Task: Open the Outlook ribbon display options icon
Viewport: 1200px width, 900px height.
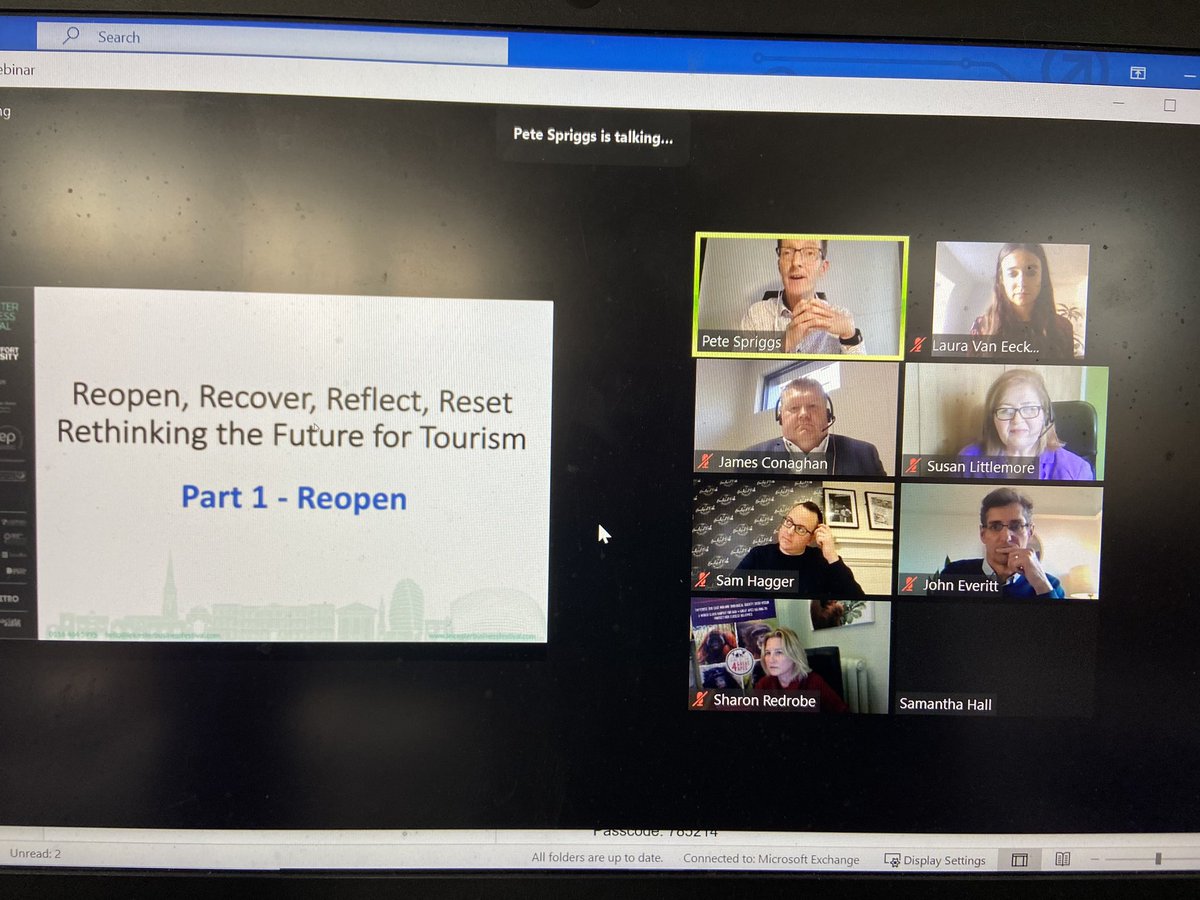Action: pyautogui.click(x=1138, y=72)
